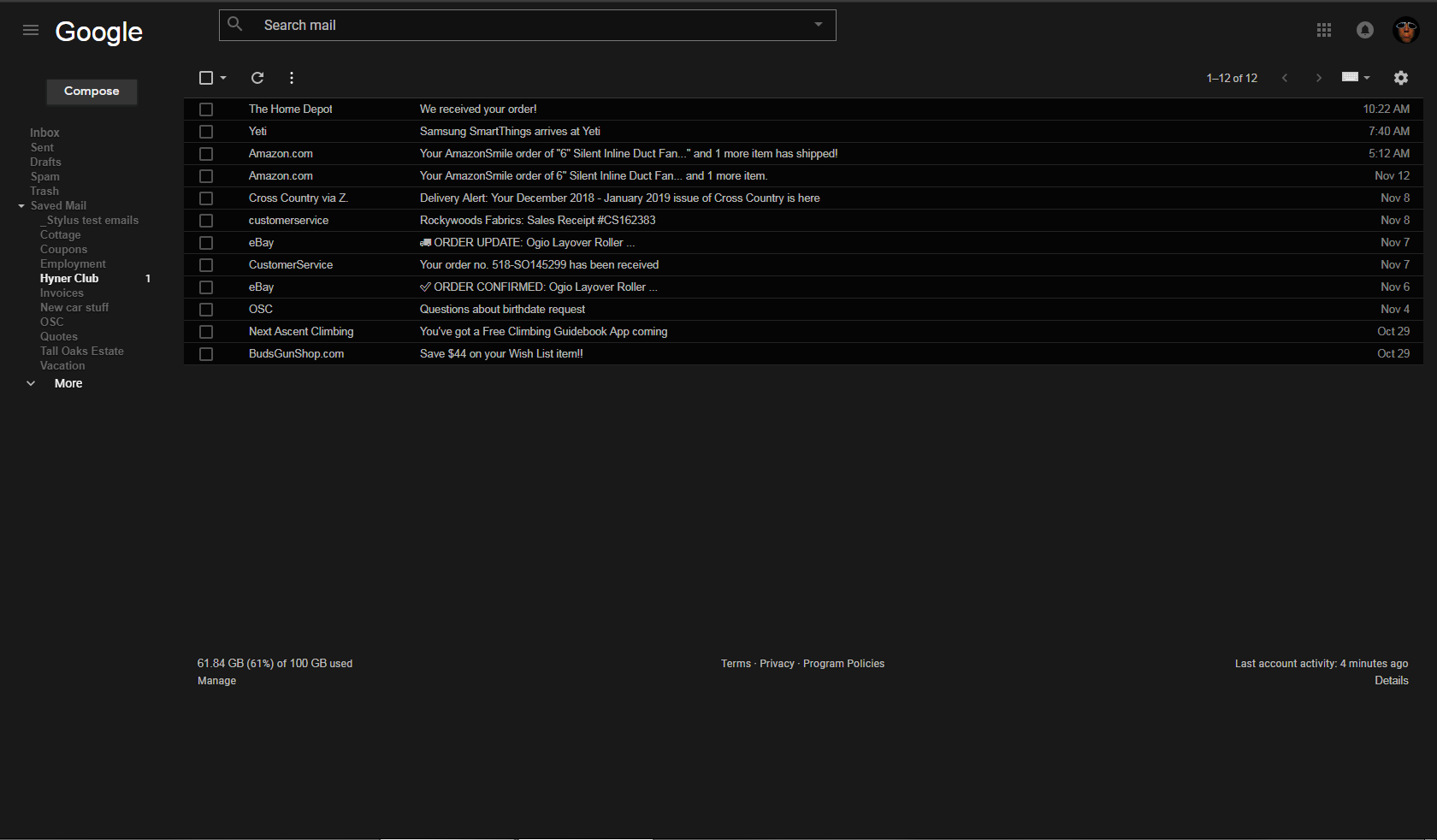Screen dimensions: 1437x840
Task: Open account activity Details link
Action: point(1391,681)
